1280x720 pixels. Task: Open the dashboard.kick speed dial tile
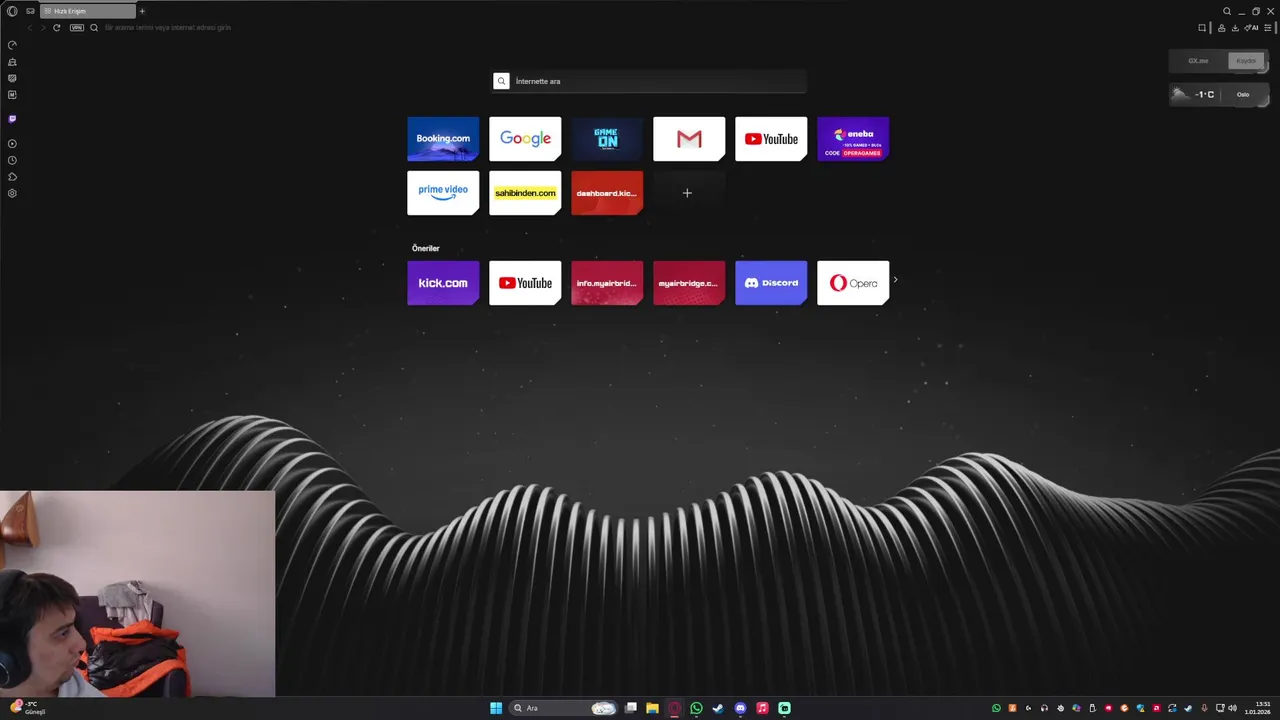607,193
